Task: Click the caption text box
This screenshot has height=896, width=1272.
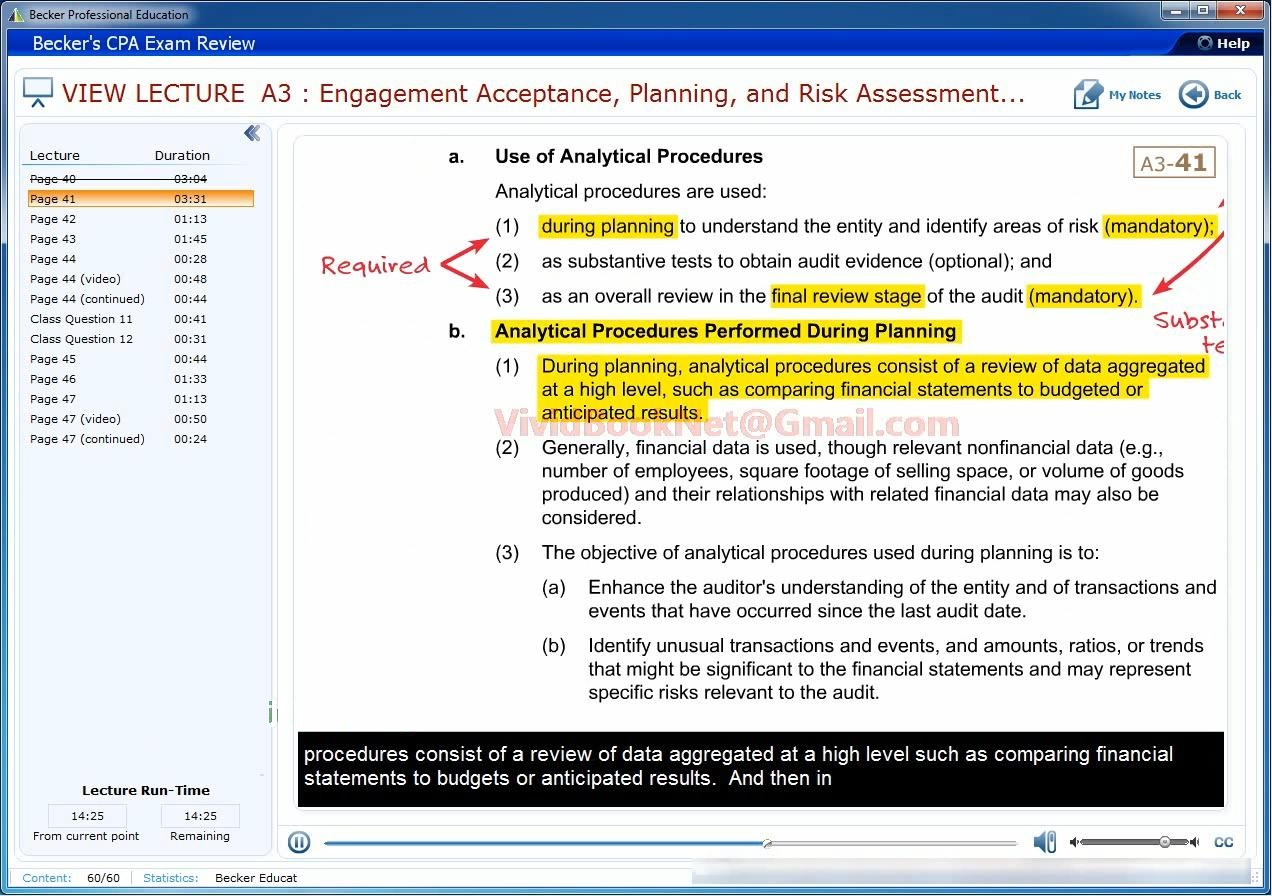Action: point(761,769)
